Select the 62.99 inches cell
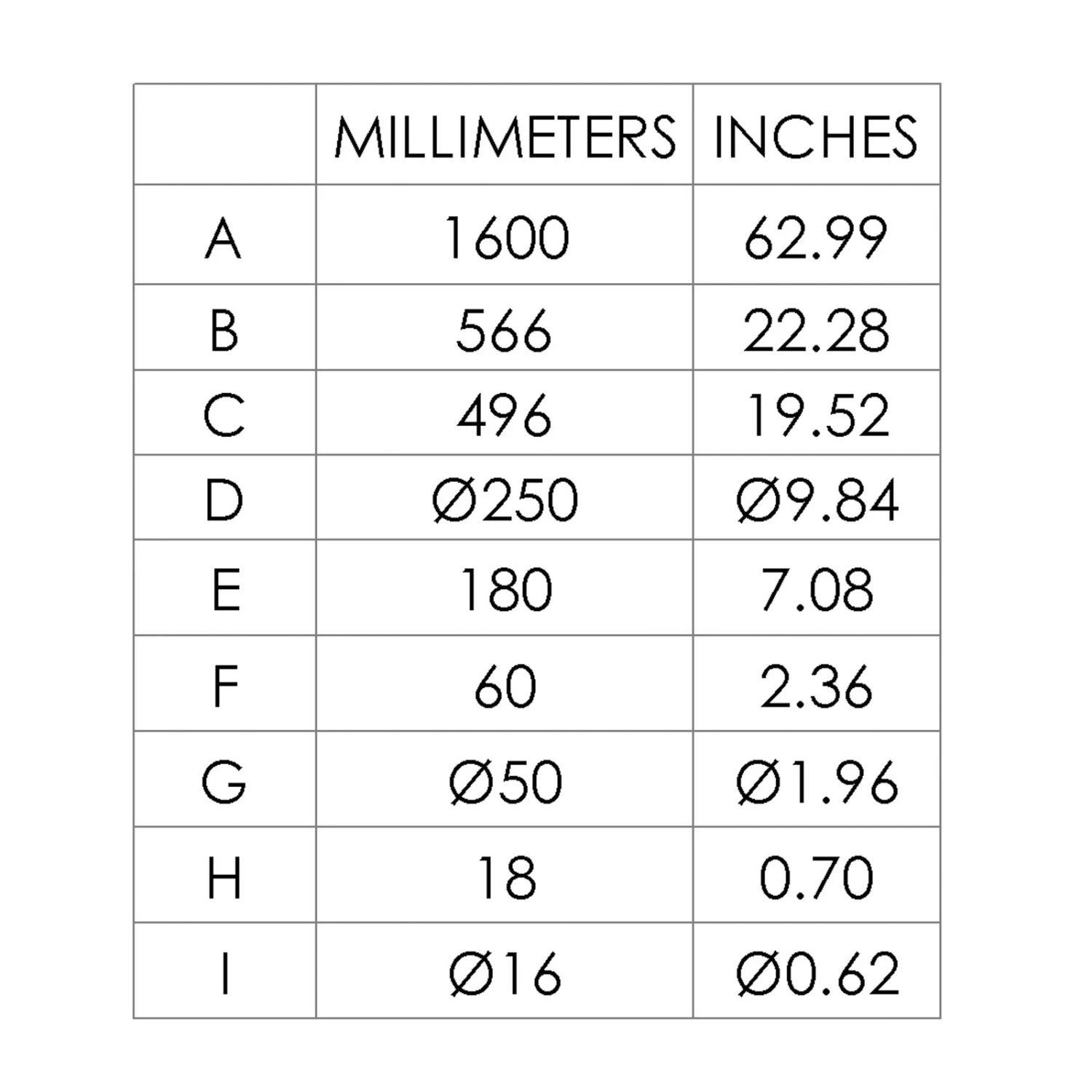This screenshot has width=1092, height=1092. point(815,238)
